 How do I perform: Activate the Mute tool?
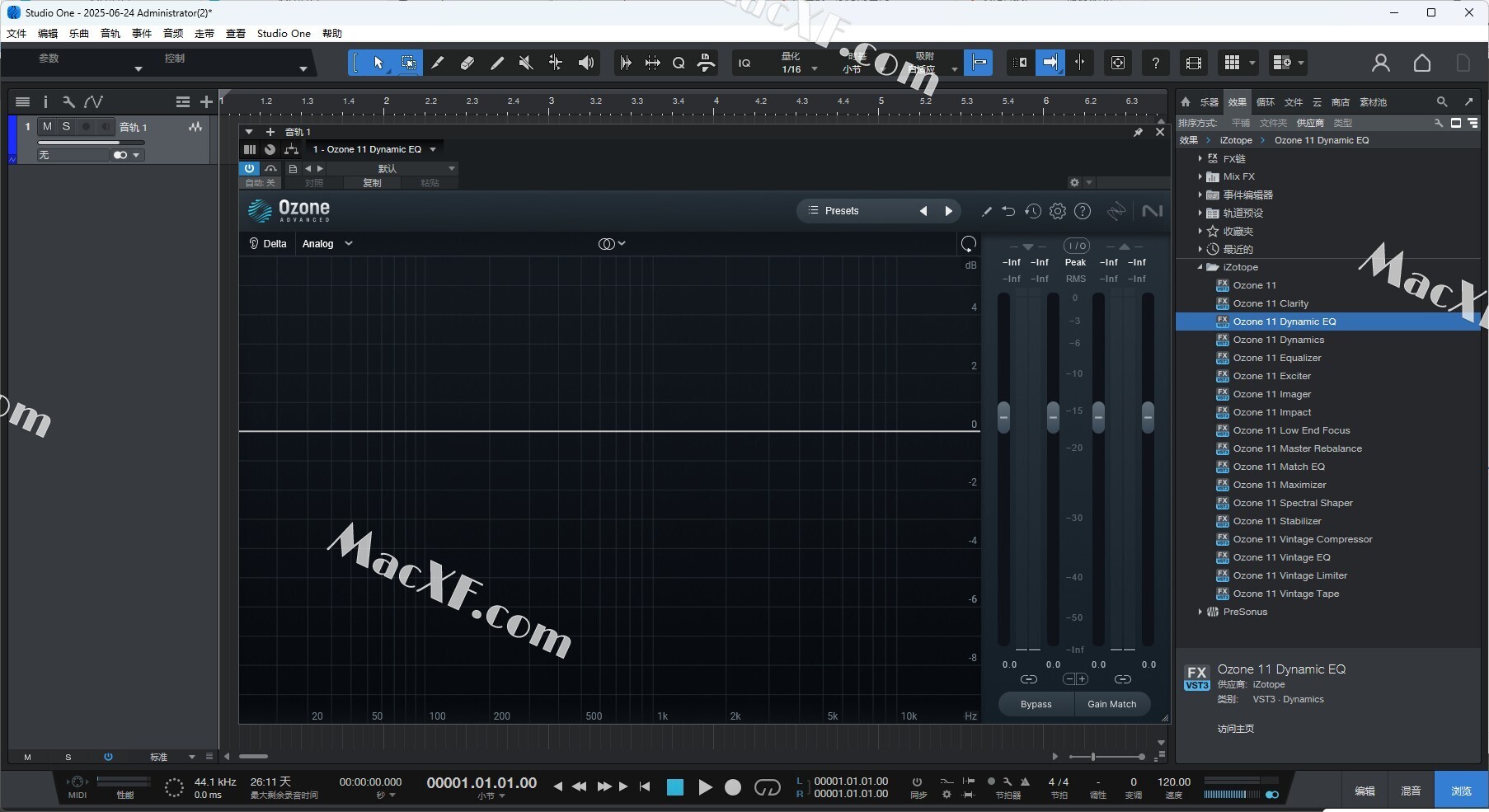[x=526, y=63]
